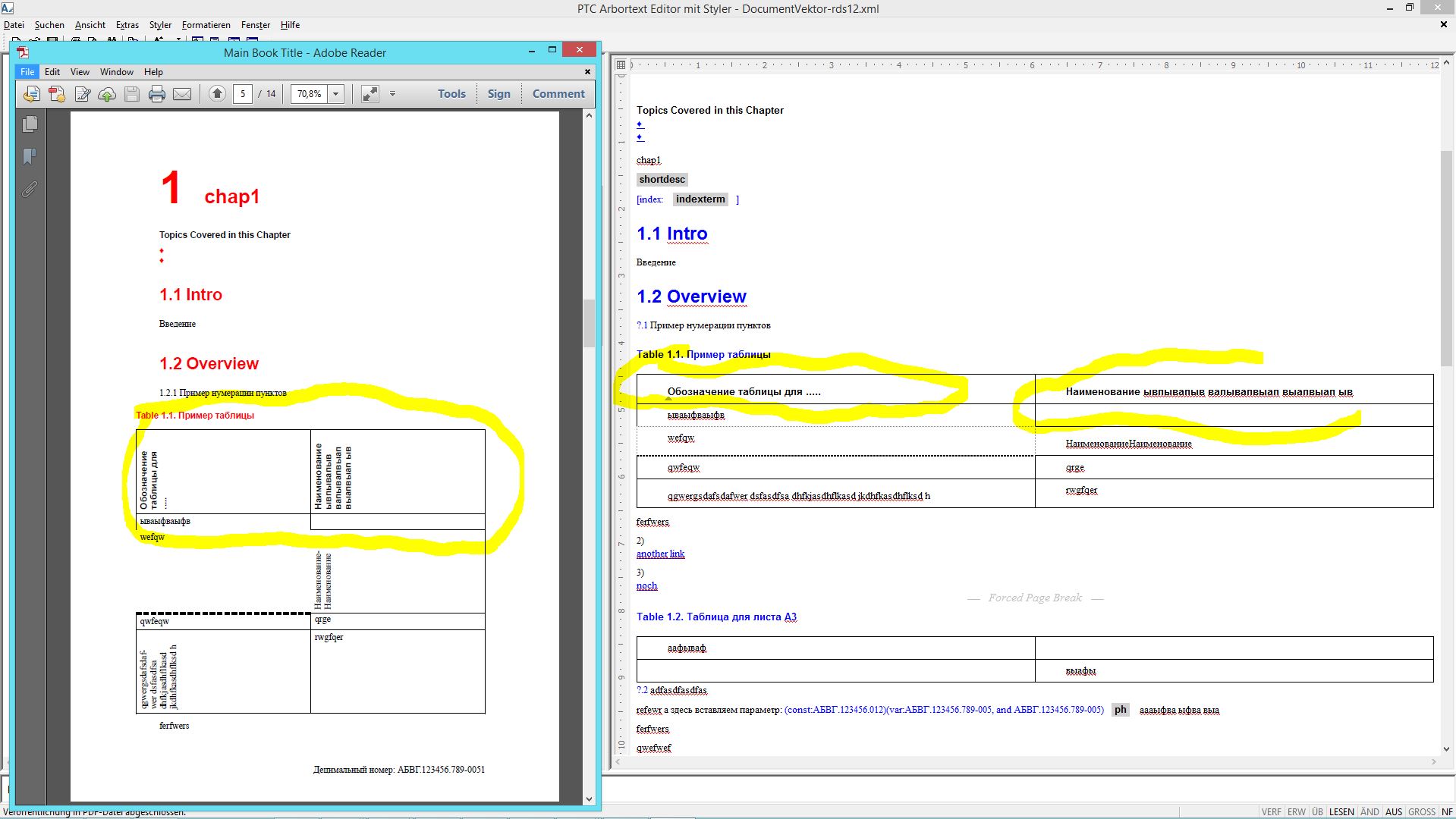Click the '1.1 Intro' heading in the editor

tap(671, 234)
